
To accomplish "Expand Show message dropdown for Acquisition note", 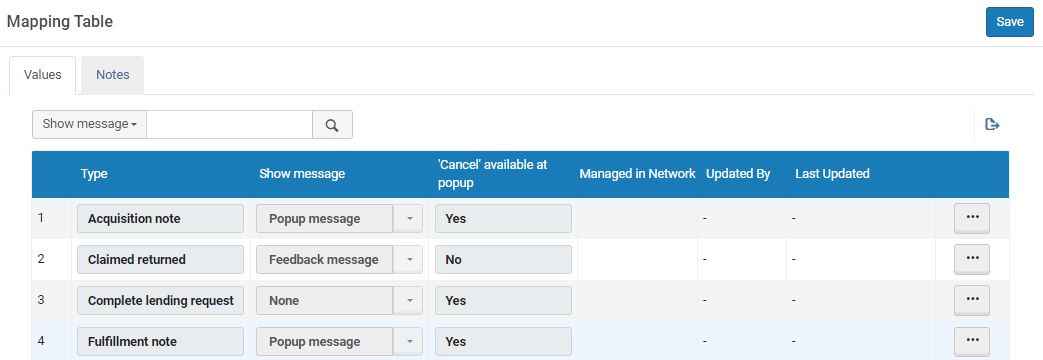I will coord(408,218).
